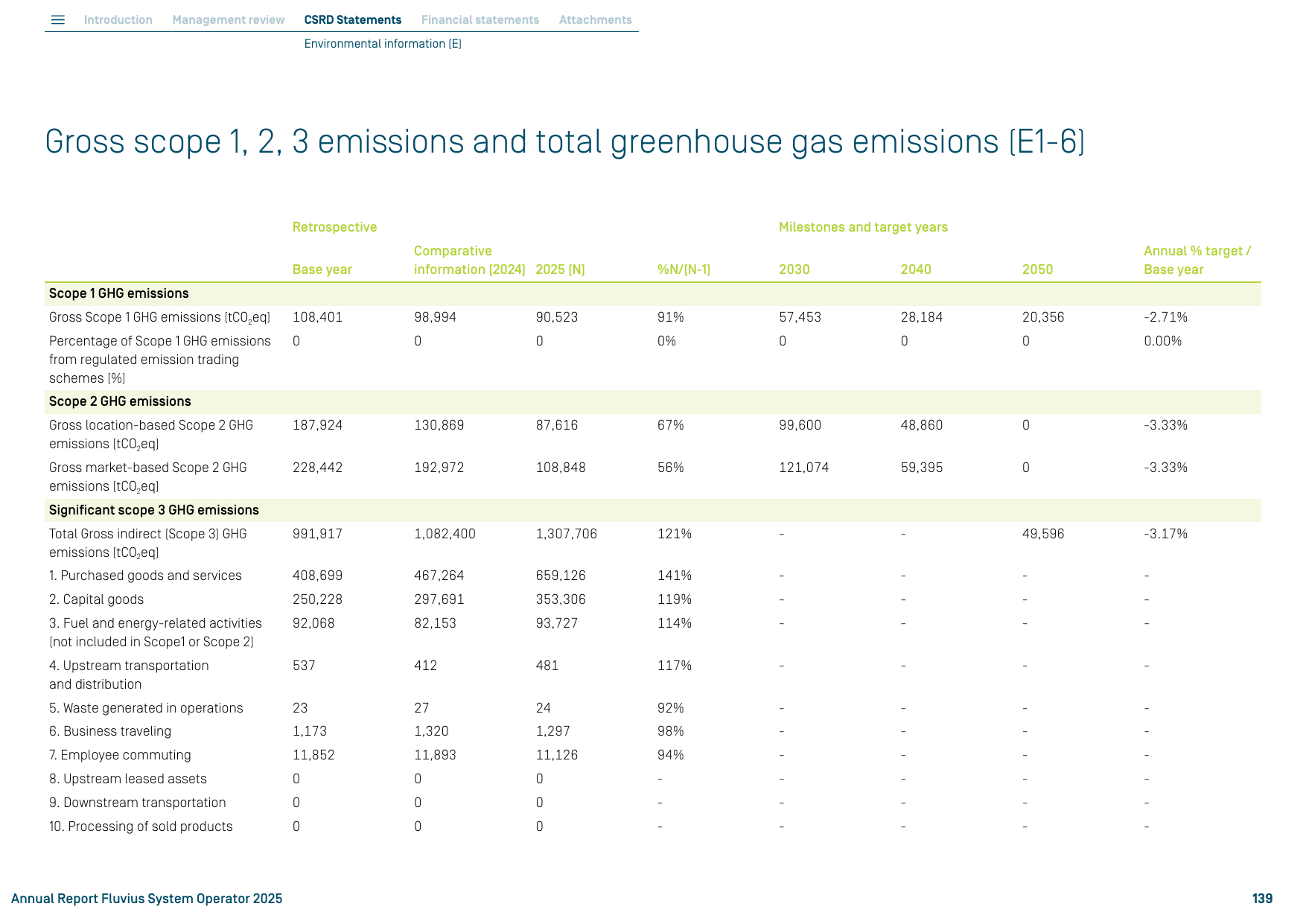Image resolution: width=1306 pixels, height=924 pixels.
Task: Click the Capital goods row label
Action: 97,599
